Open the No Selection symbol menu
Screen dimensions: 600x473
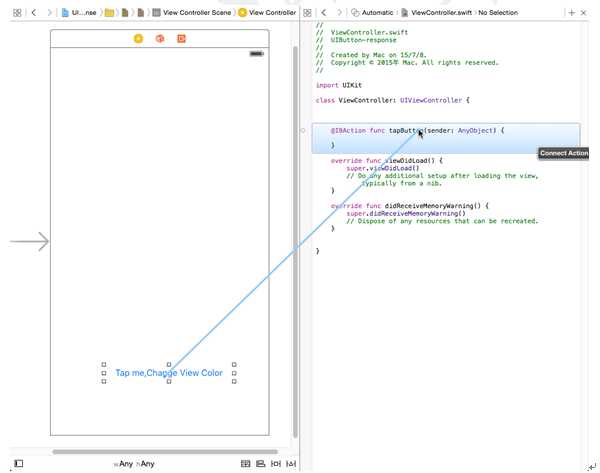click(x=498, y=13)
